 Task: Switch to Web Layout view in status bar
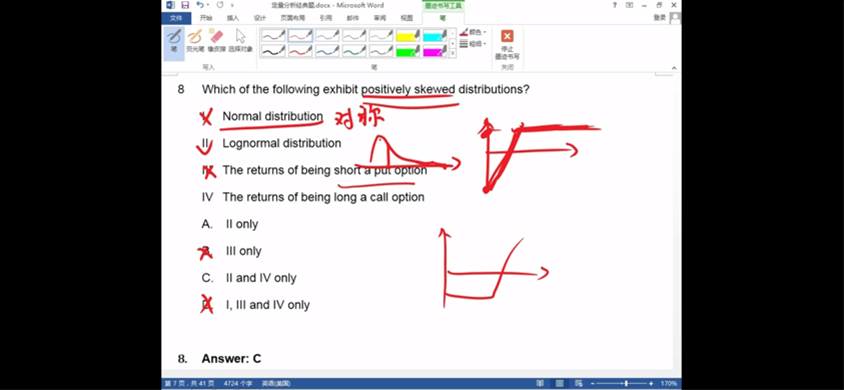[579, 384]
